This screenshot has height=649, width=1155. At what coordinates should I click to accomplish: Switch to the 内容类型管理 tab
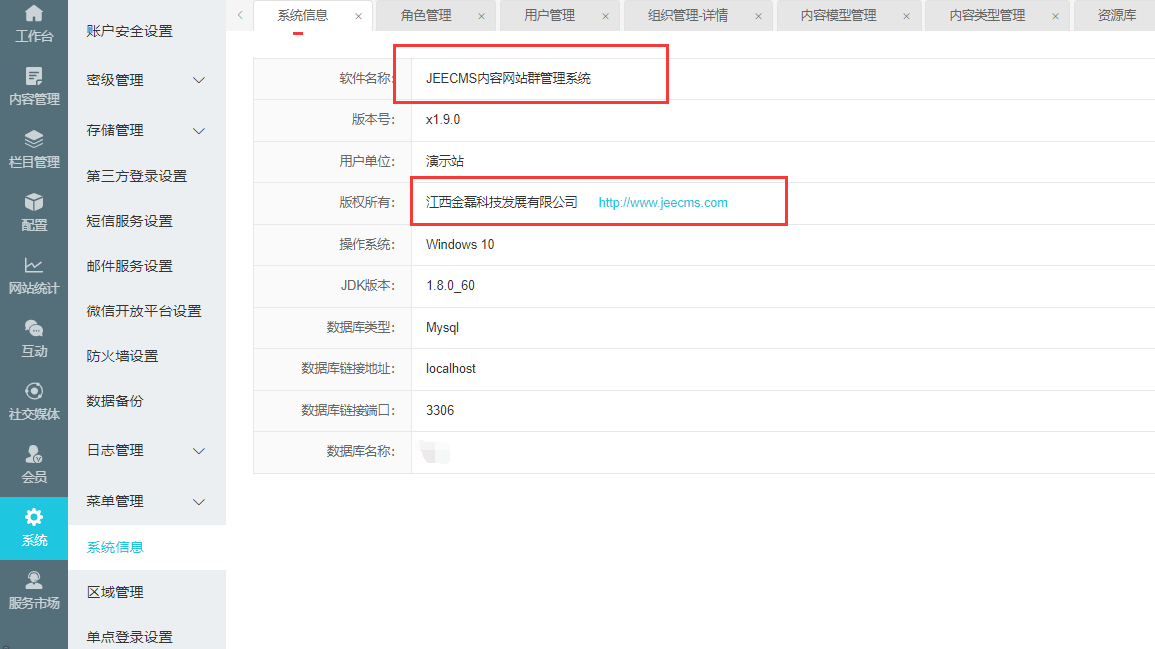pyautogui.click(x=987, y=15)
